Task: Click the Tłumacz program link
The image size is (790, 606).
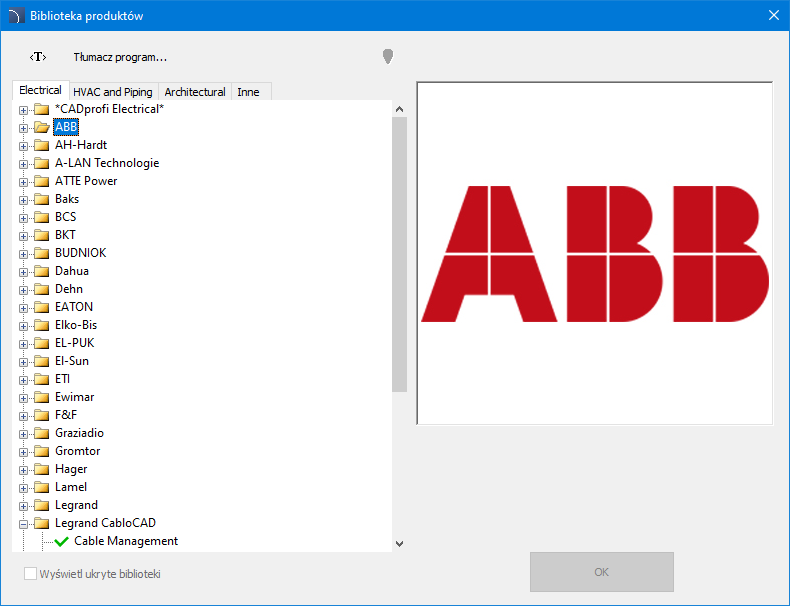Action: coord(120,57)
